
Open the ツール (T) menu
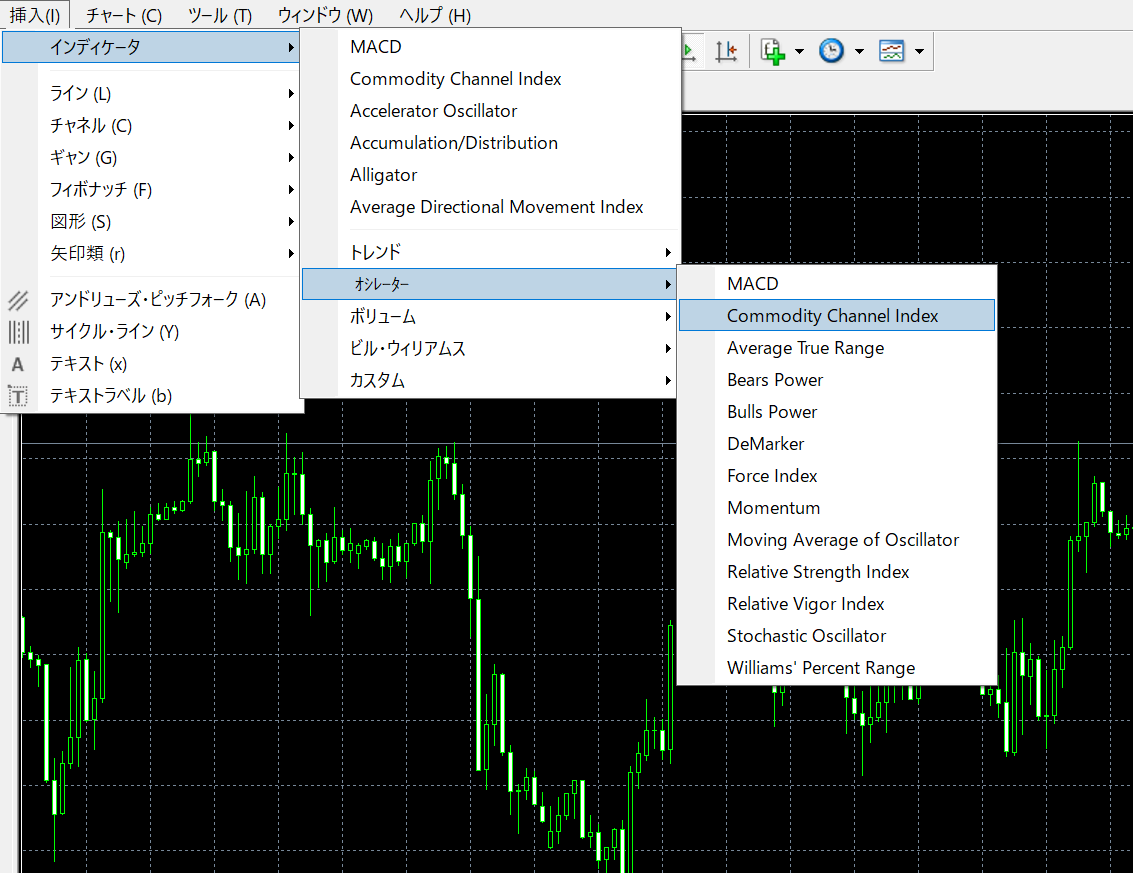pyautogui.click(x=220, y=15)
